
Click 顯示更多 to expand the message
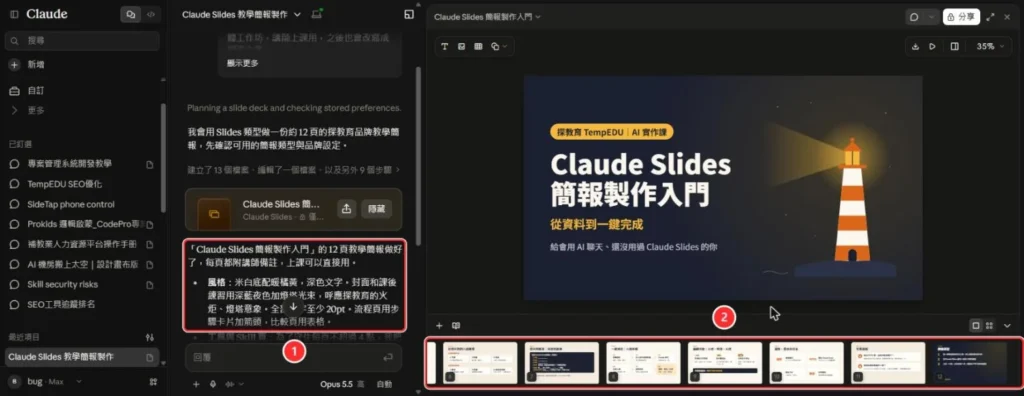pyautogui.click(x=243, y=63)
